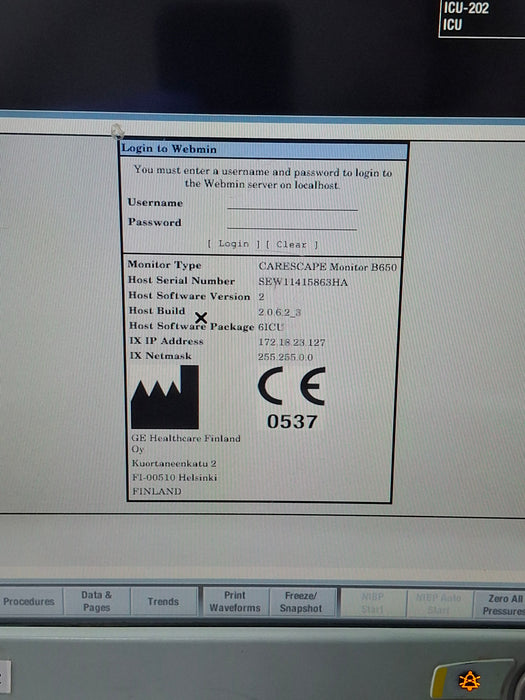Image resolution: width=525 pixels, height=700 pixels.
Task: Click the Host Serial Number label
Action: pos(181,281)
